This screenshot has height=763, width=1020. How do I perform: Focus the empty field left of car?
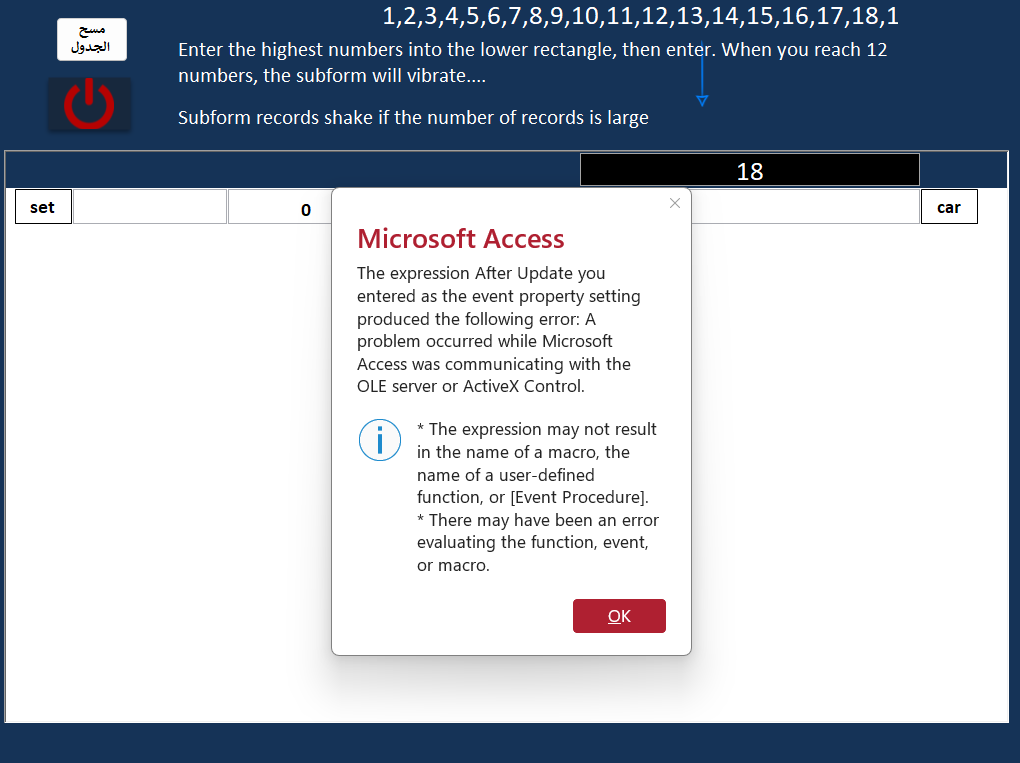[x=805, y=207]
